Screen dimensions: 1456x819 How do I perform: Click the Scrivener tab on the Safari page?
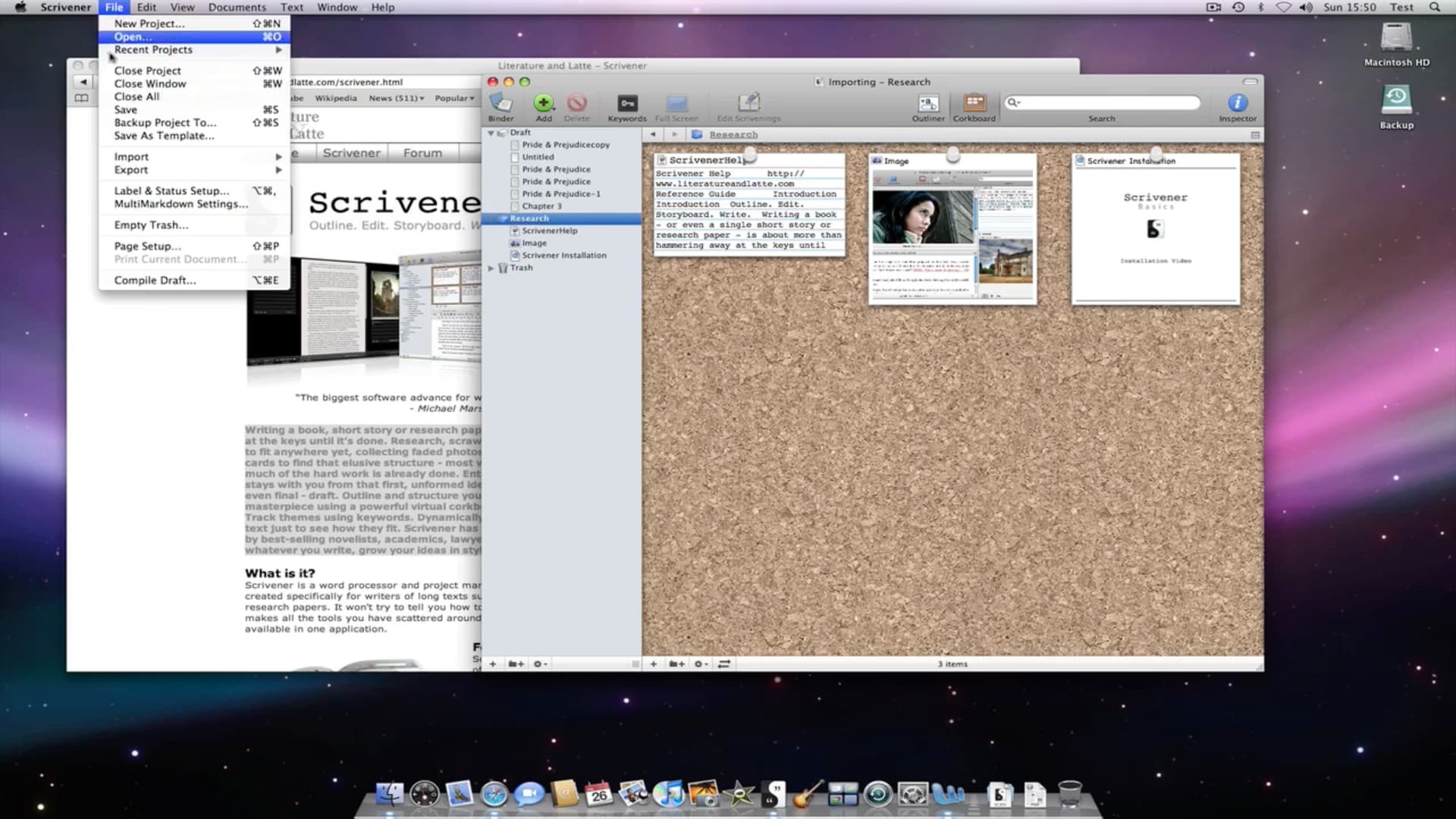(x=352, y=152)
